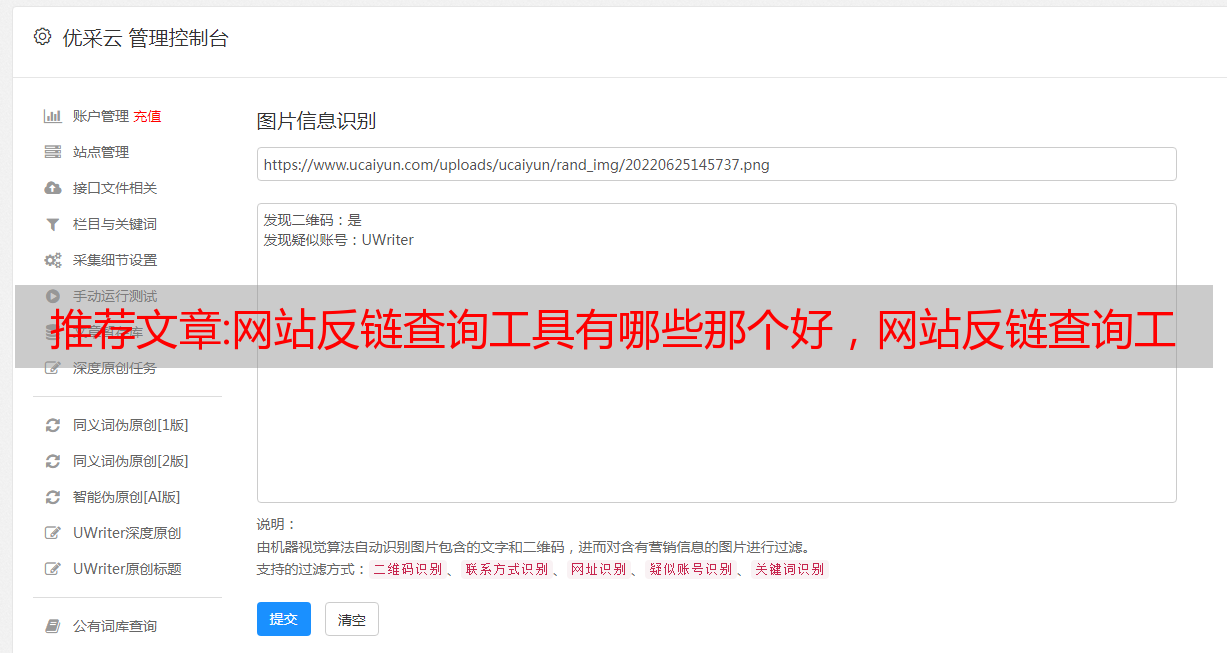The image size is (1227, 653).
Task: Click the edit icon for UWriter深度原创
Action: 53,533
